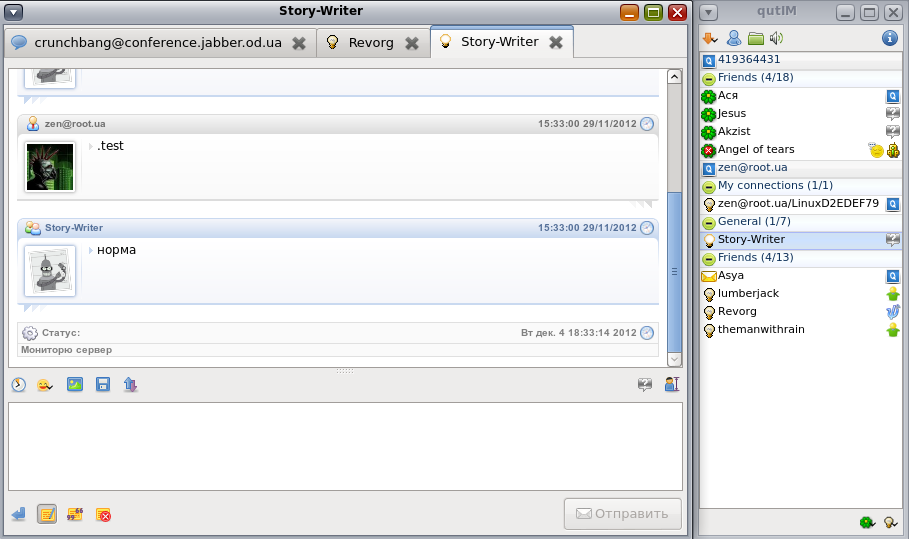
Task: Collapse the My connections (1/1) group
Action: pos(708,187)
